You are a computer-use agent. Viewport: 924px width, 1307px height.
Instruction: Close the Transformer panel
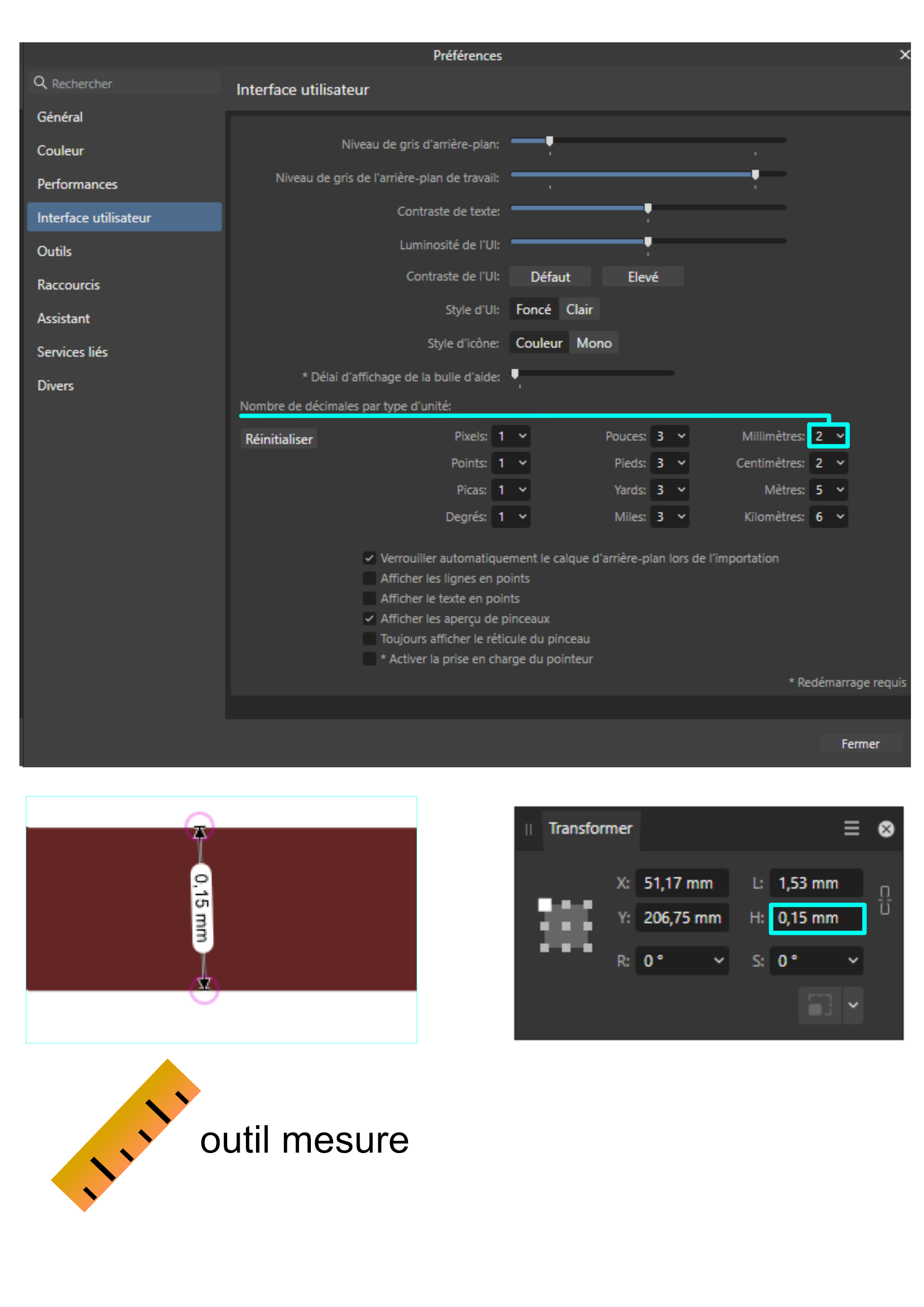coord(886,829)
